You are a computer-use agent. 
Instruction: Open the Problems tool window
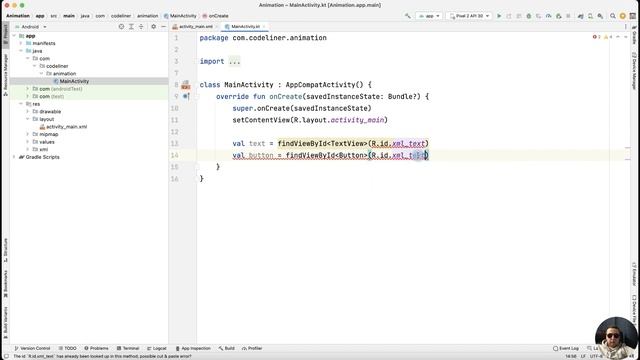tap(96, 349)
